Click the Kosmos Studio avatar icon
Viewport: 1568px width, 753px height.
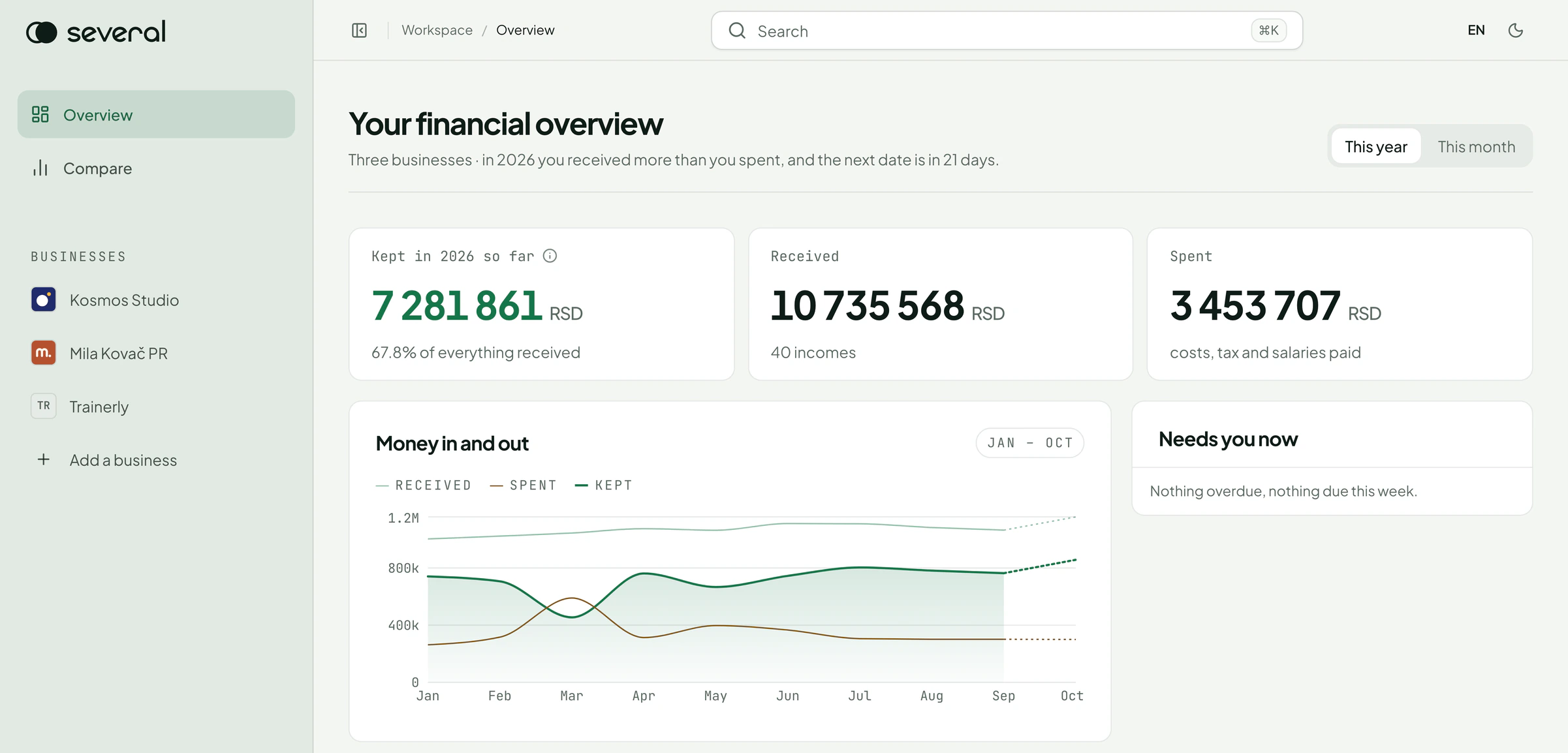point(44,300)
